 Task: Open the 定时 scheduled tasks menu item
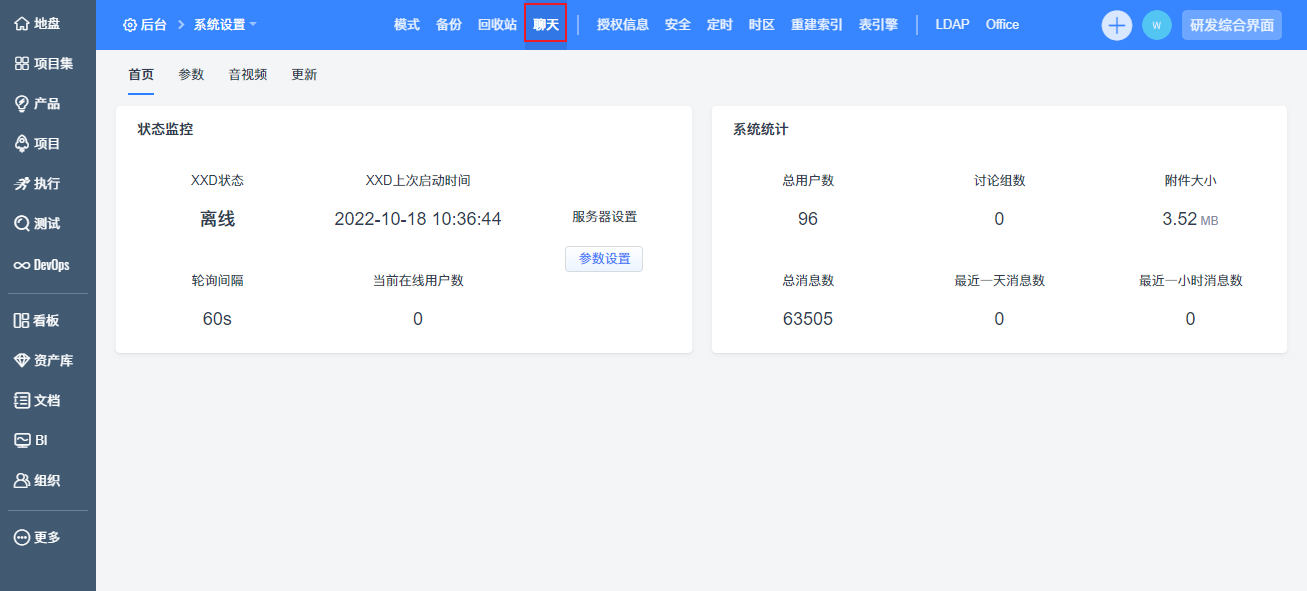pos(720,25)
